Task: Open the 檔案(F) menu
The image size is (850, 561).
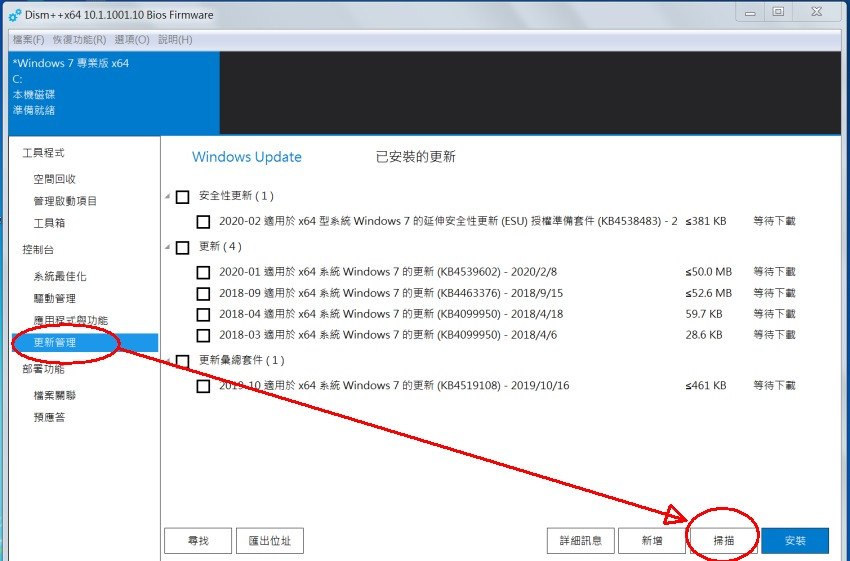Action: (28, 40)
